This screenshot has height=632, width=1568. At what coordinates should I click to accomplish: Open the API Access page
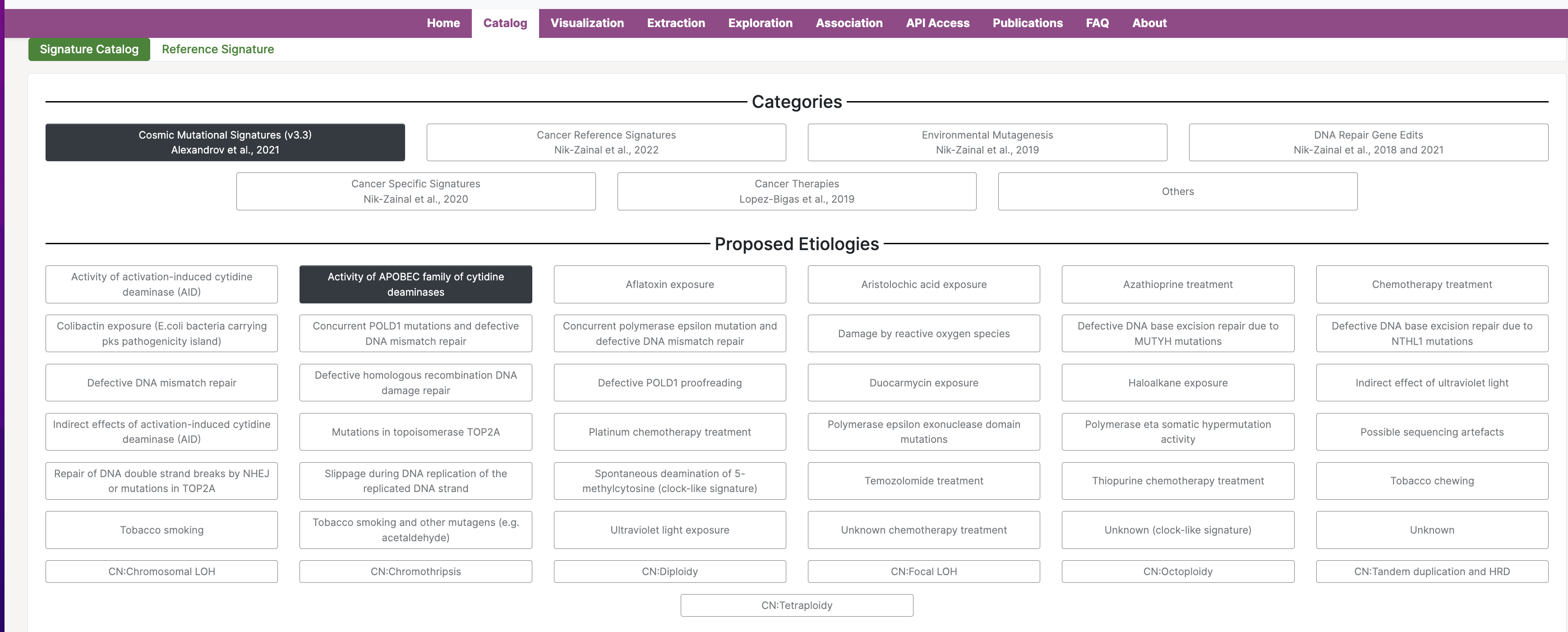(x=937, y=23)
